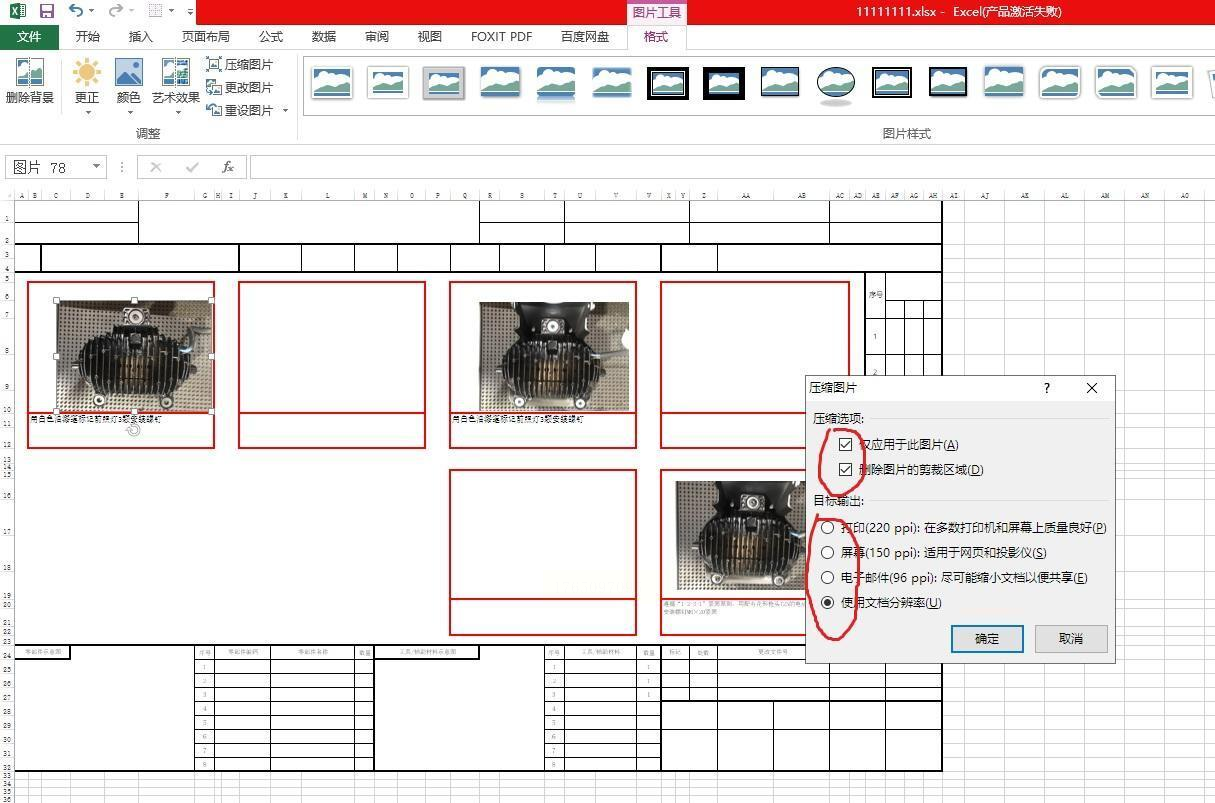Switch to the 页面布局 ribbon tab
Screen dimensions: 1215x803
[x=205, y=37]
